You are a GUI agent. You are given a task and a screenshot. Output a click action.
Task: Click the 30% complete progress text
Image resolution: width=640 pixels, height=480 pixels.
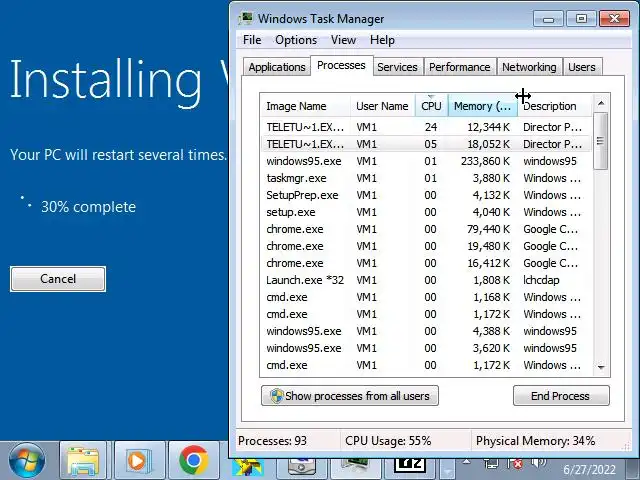coord(89,207)
